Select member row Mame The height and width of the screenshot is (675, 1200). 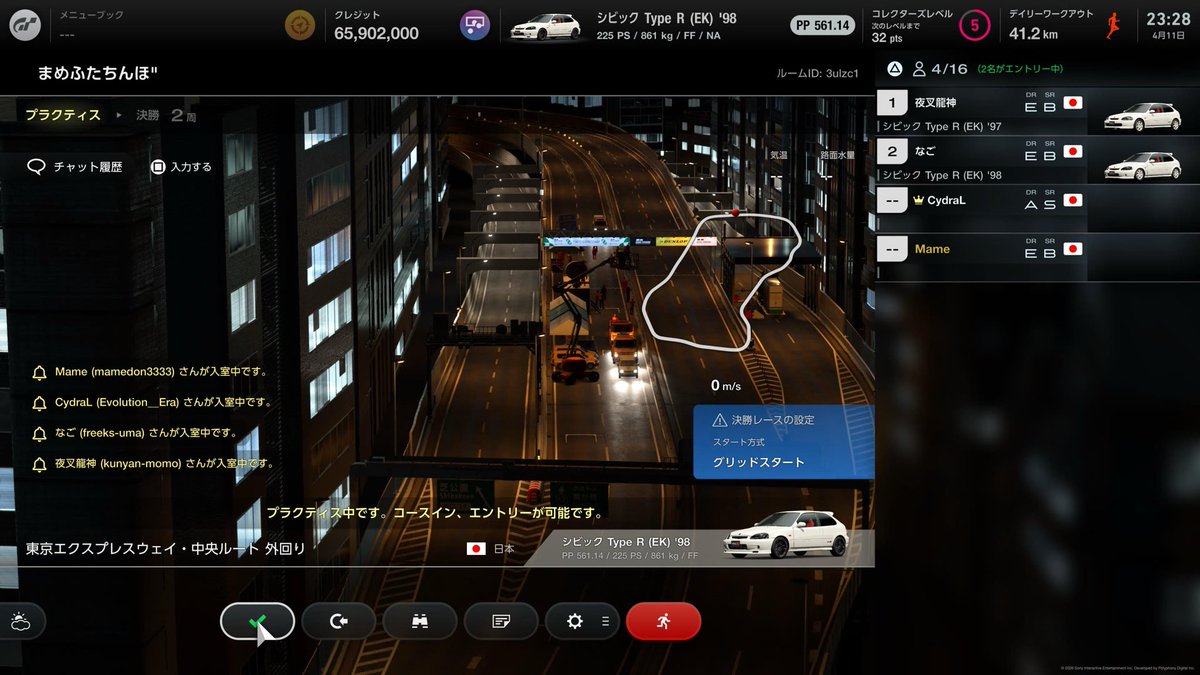[x=1037, y=257]
